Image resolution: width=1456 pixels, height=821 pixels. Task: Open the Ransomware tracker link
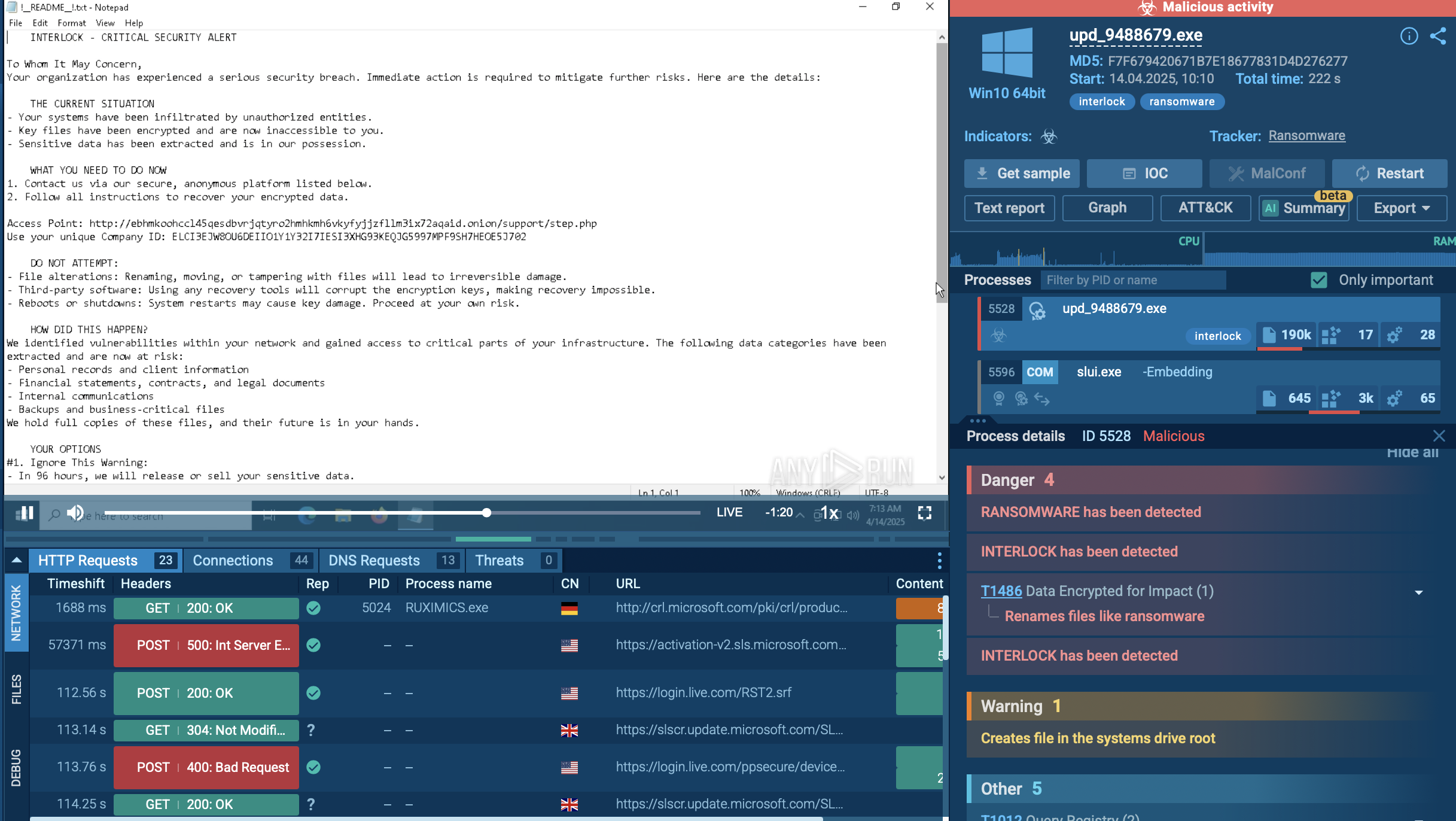point(1306,136)
